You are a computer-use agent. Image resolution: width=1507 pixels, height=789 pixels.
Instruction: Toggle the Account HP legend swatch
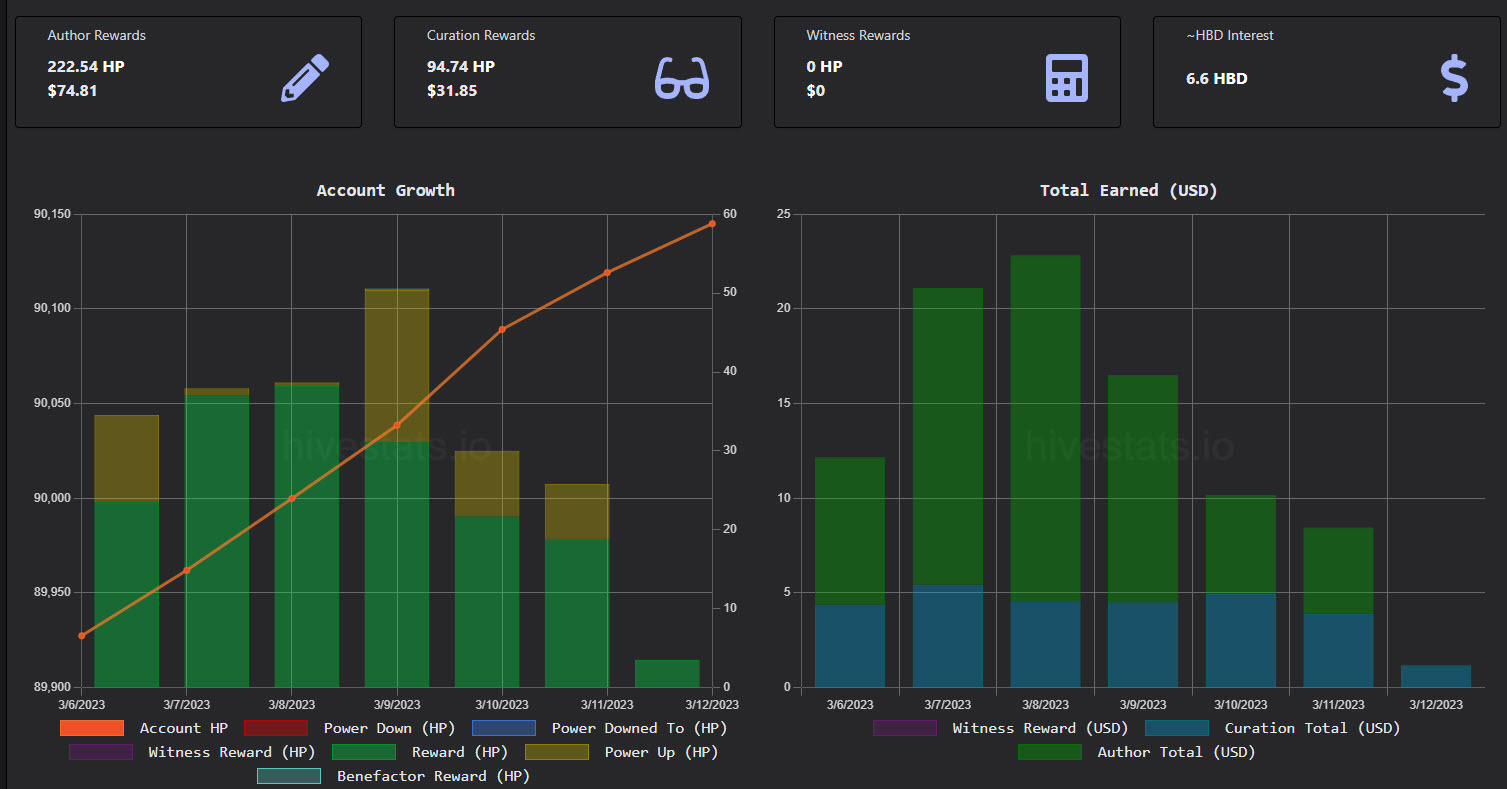tap(92, 728)
